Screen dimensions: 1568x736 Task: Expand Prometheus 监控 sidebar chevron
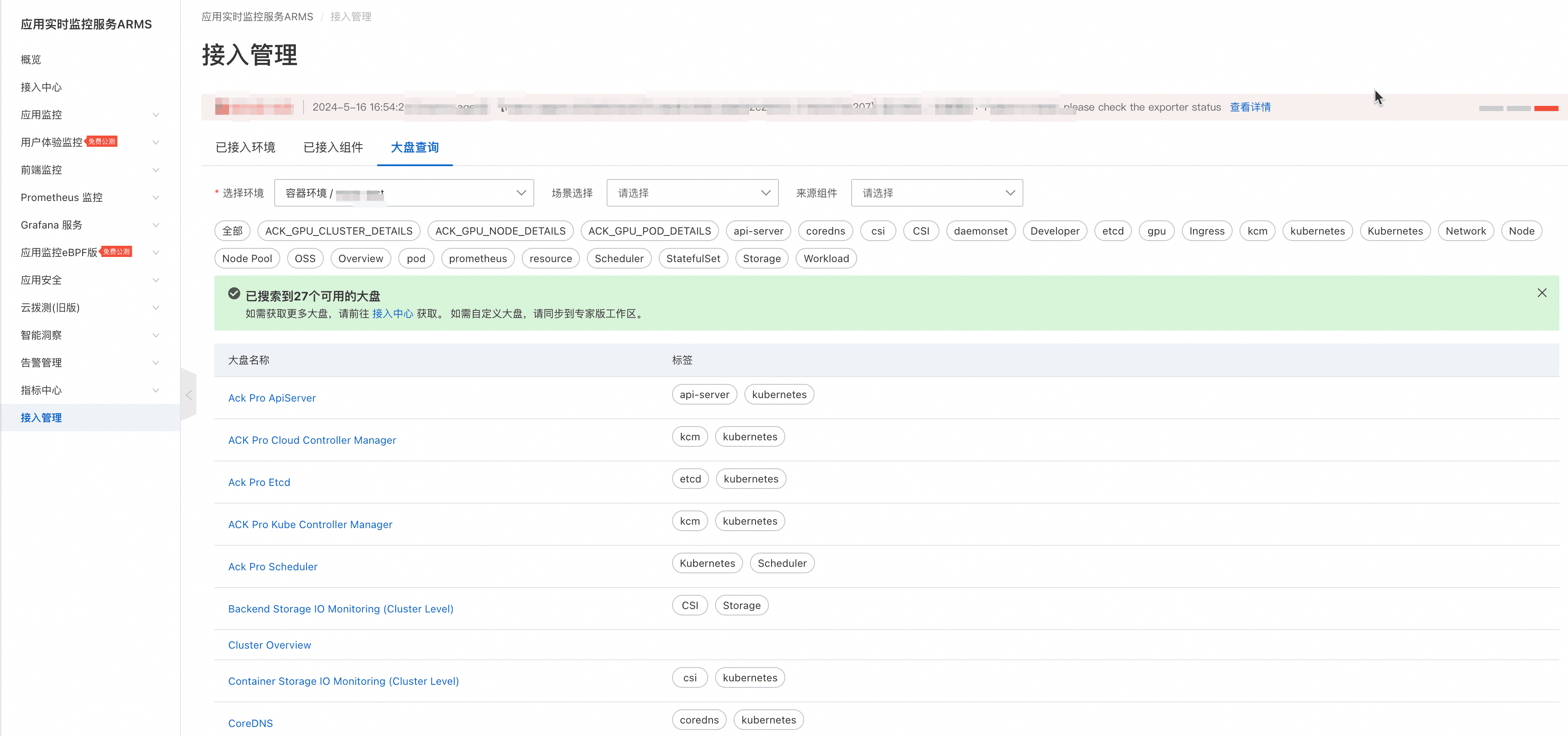[156, 197]
